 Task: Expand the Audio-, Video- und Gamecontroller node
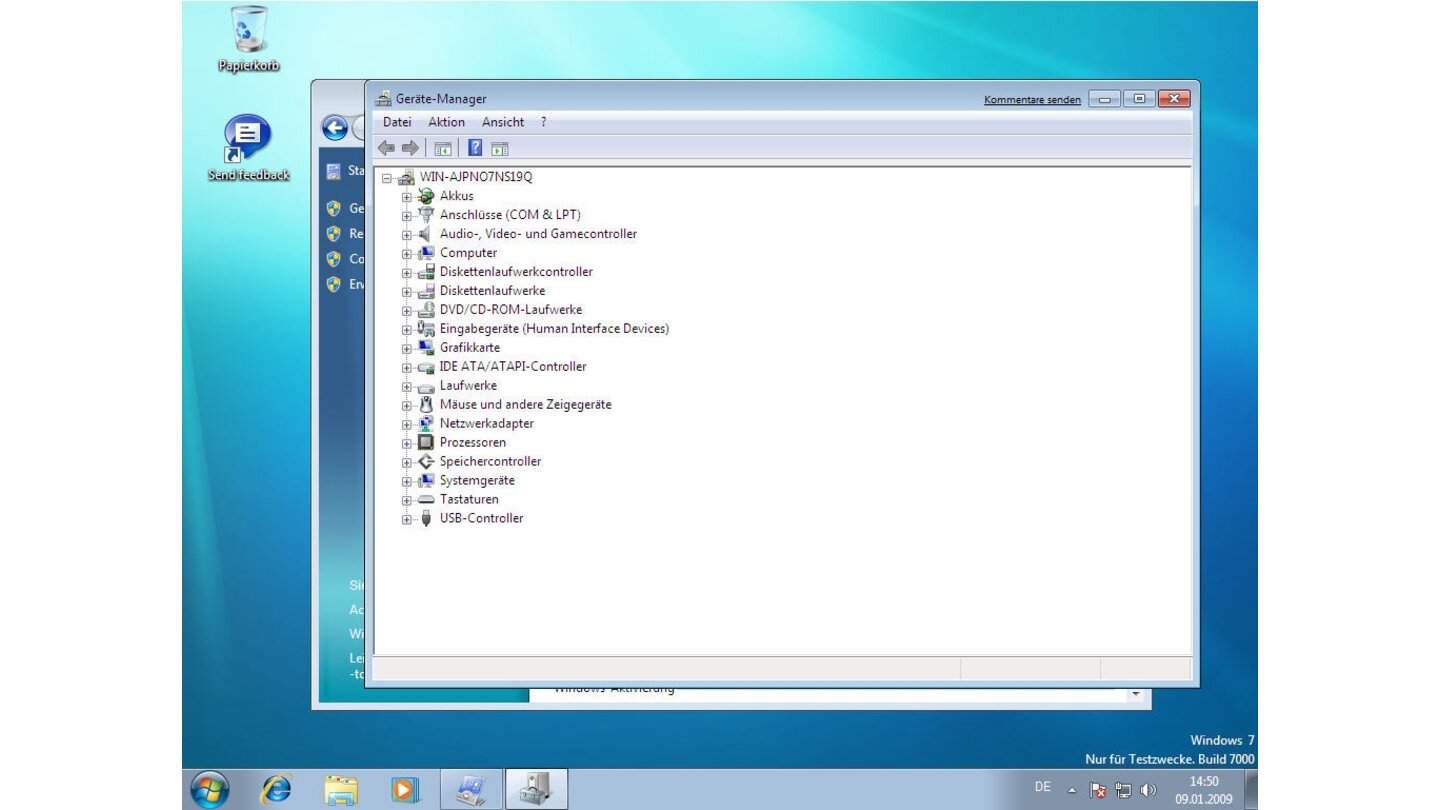pyautogui.click(x=407, y=235)
